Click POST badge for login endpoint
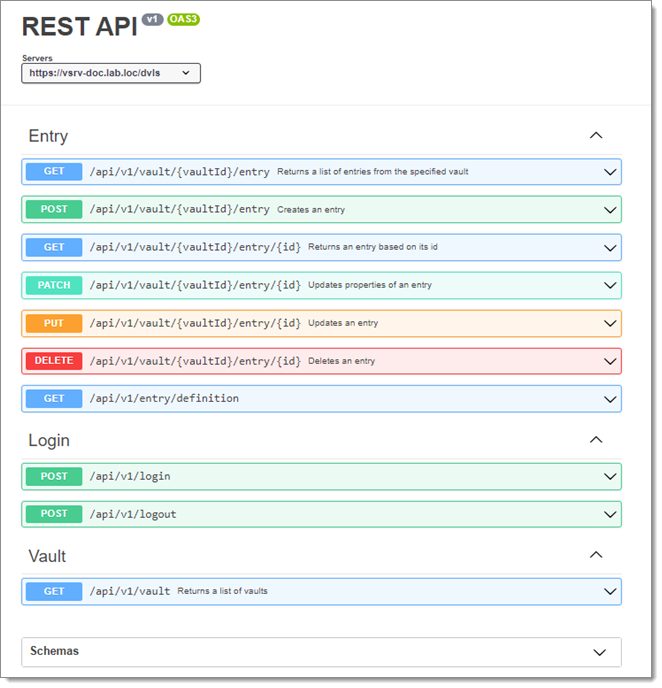Viewport: 662px width, 688px height. point(54,477)
